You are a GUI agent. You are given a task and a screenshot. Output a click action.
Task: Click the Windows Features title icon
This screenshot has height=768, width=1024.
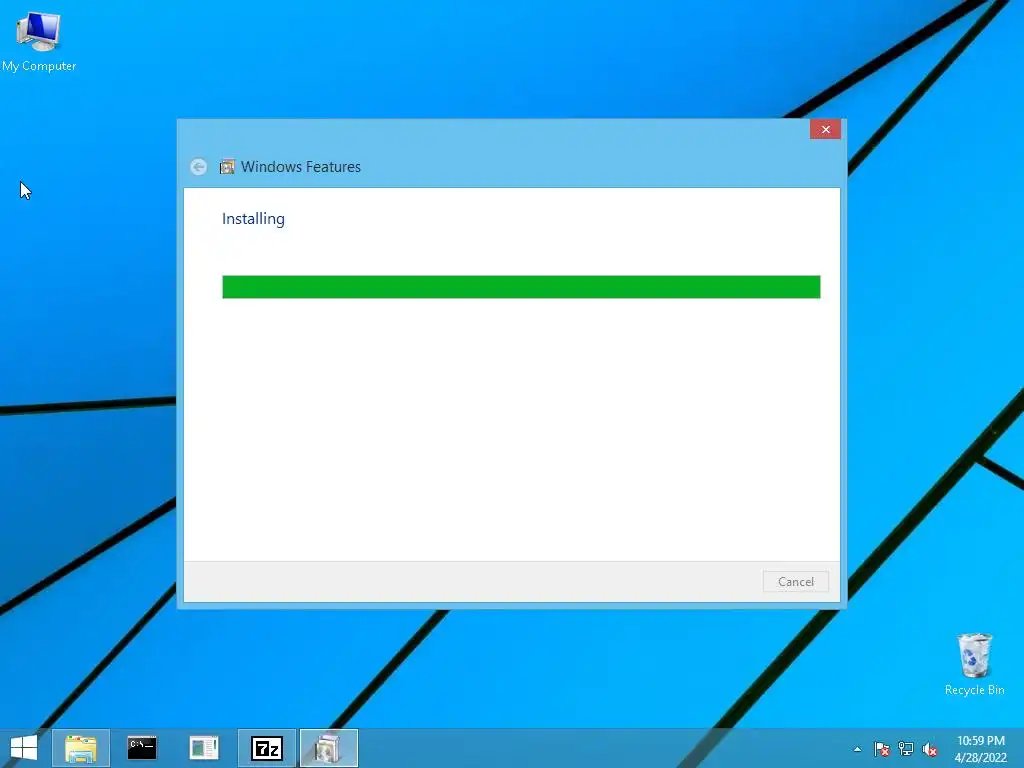pyautogui.click(x=227, y=167)
